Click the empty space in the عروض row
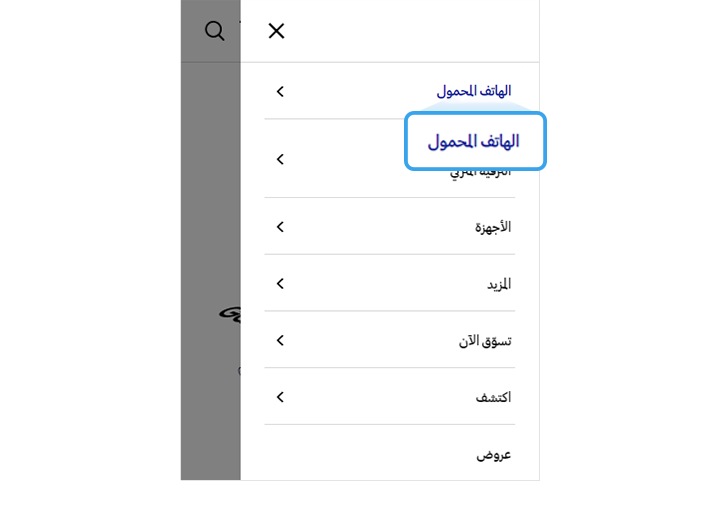Screen dimensions: 720x530 click(367, 454)
